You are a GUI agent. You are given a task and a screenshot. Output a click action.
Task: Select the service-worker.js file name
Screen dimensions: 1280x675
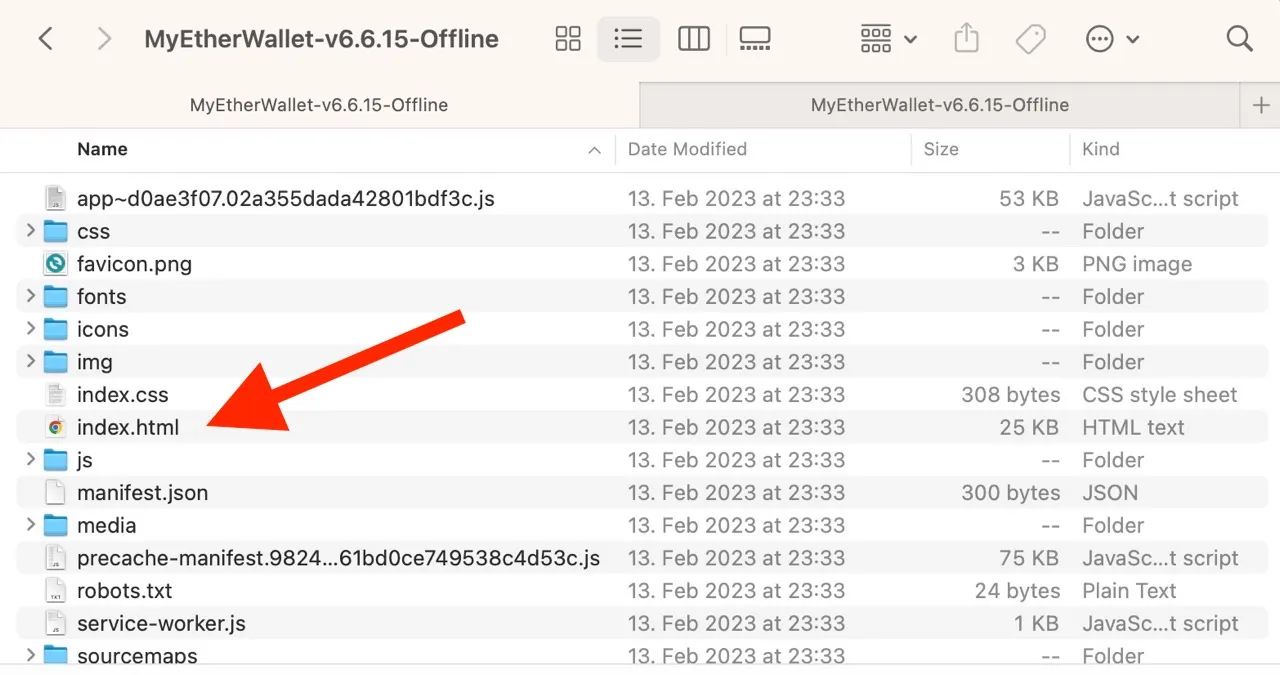161,623
